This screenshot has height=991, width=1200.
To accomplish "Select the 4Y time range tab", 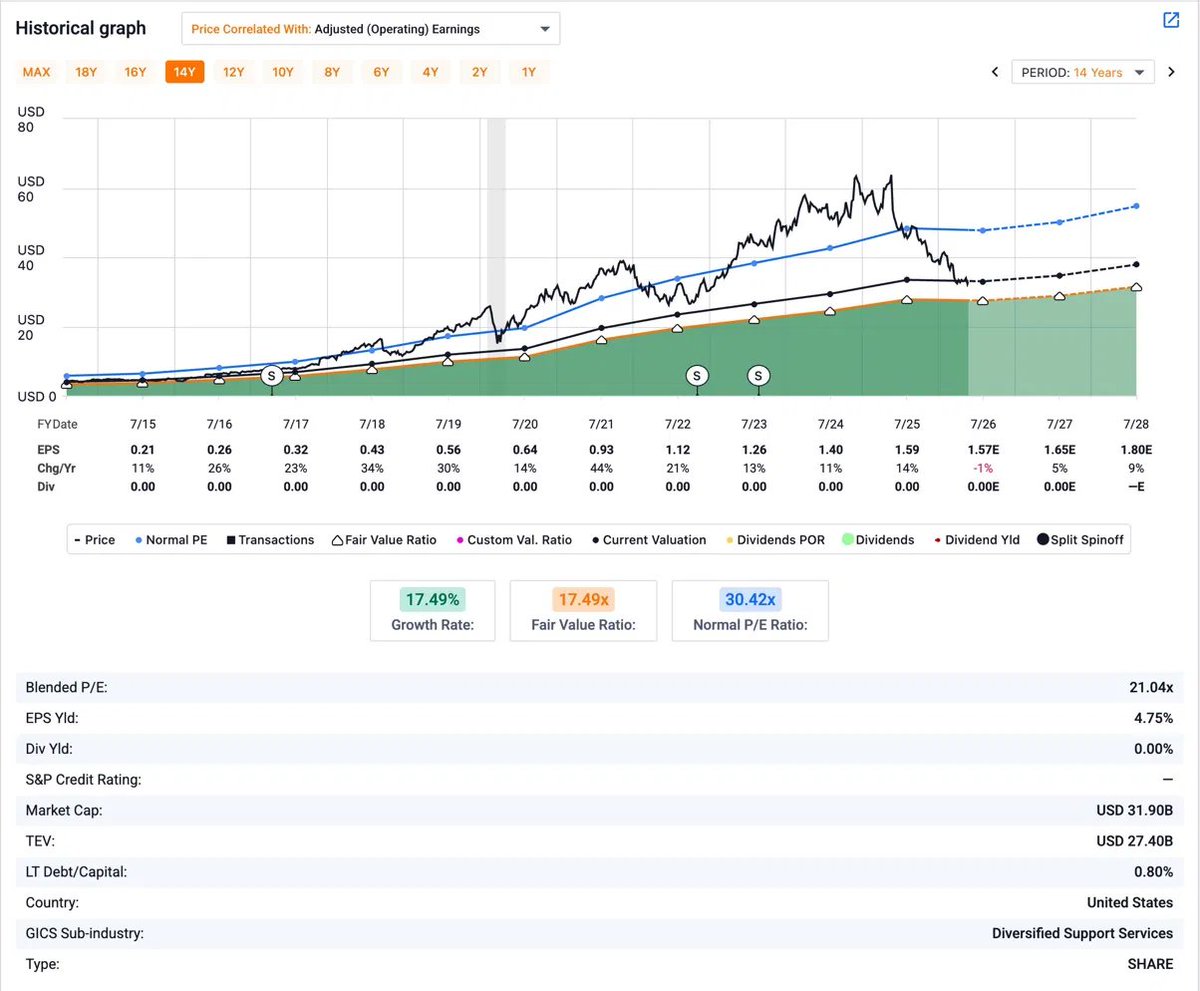I will (x=430, y=72).
